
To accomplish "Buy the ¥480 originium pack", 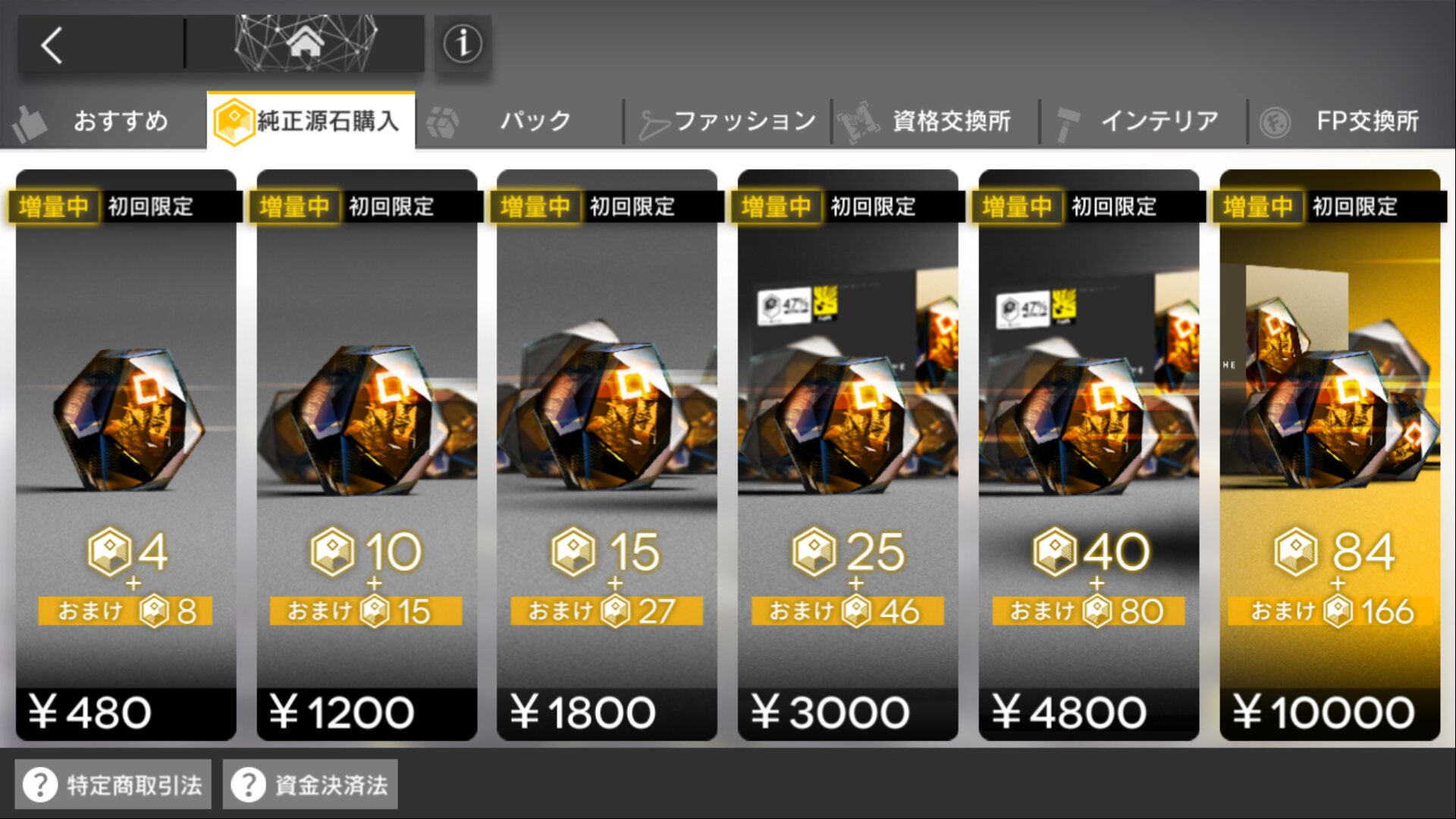I will [126, 455].
